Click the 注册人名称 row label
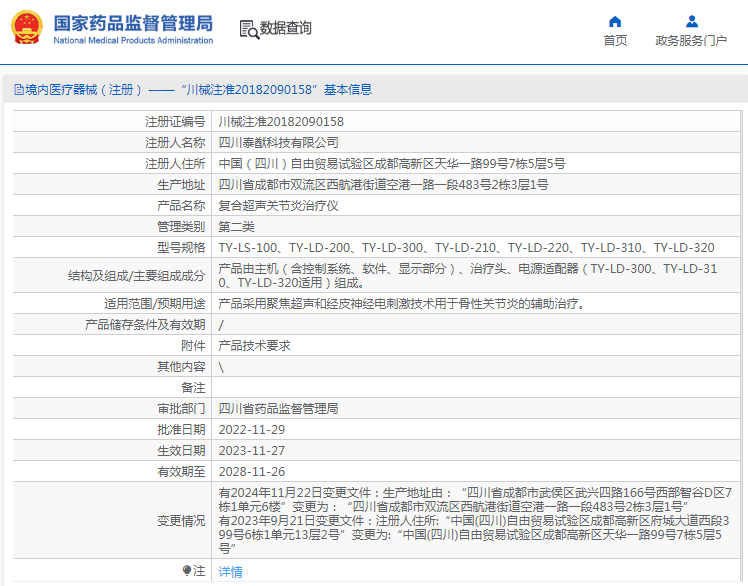Screen dimensions: 748x586 coord(175,143)
